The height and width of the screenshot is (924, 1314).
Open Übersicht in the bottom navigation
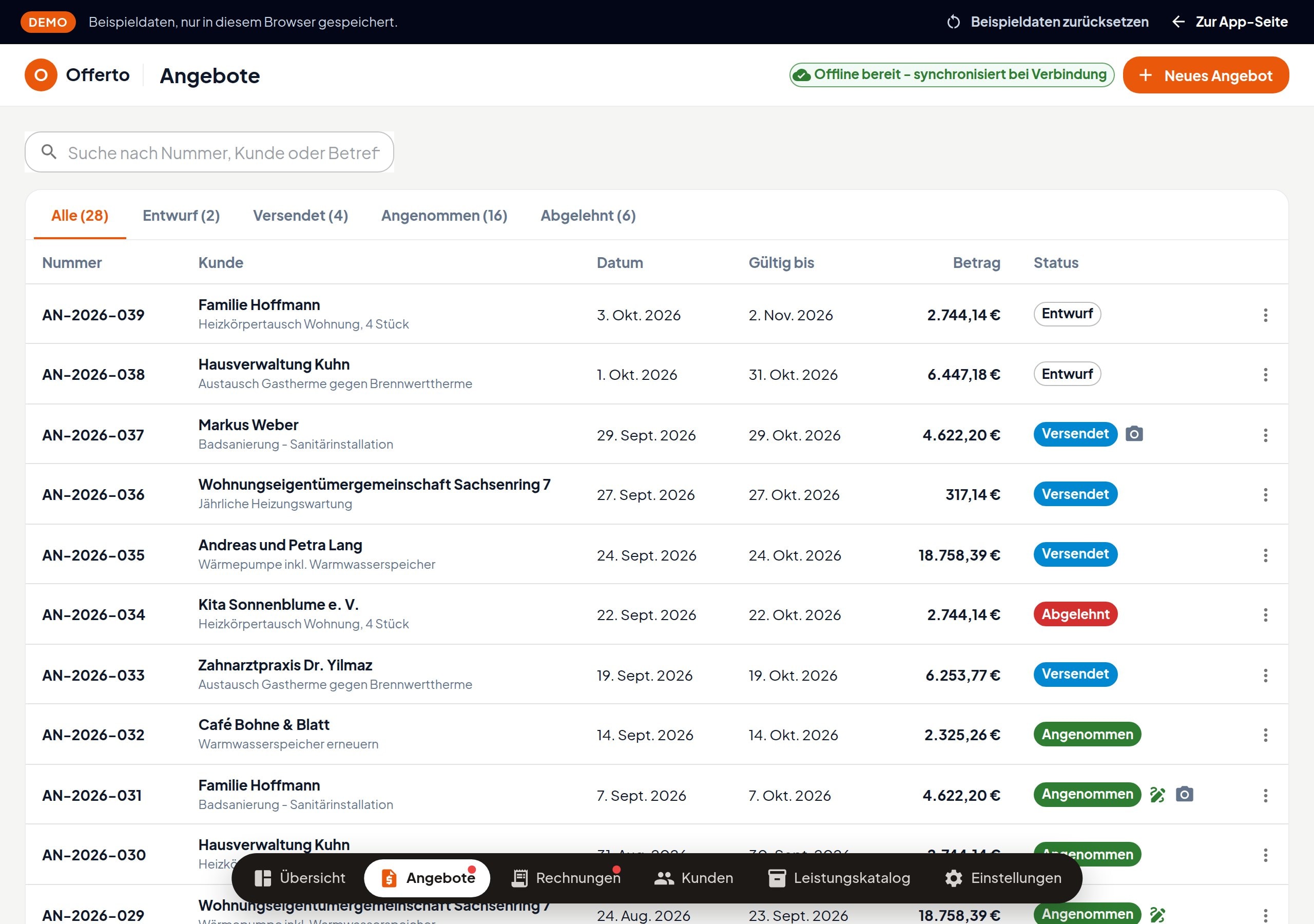pos(300,878)
